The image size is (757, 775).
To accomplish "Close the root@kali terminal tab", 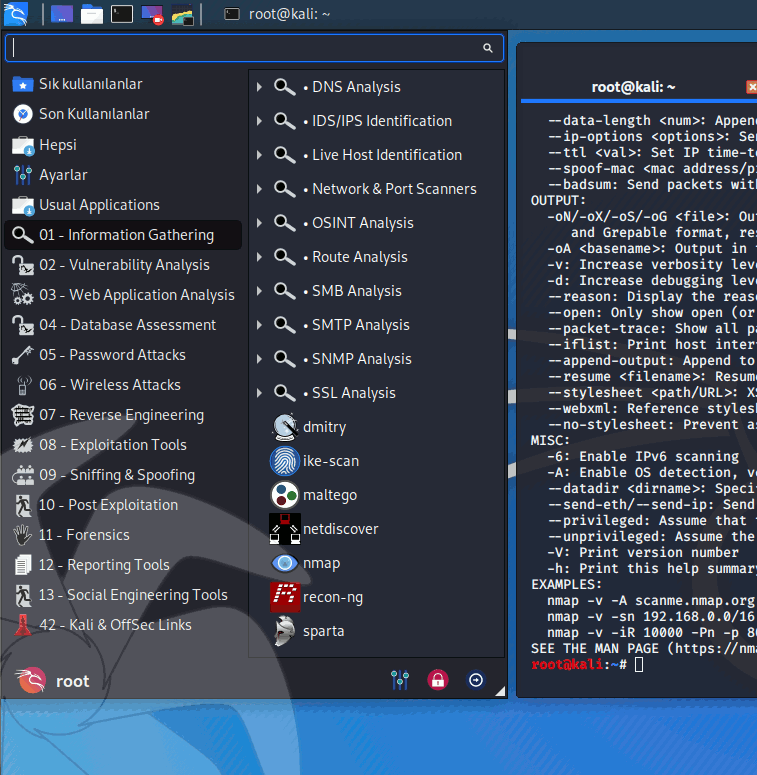I will (752, 87).
